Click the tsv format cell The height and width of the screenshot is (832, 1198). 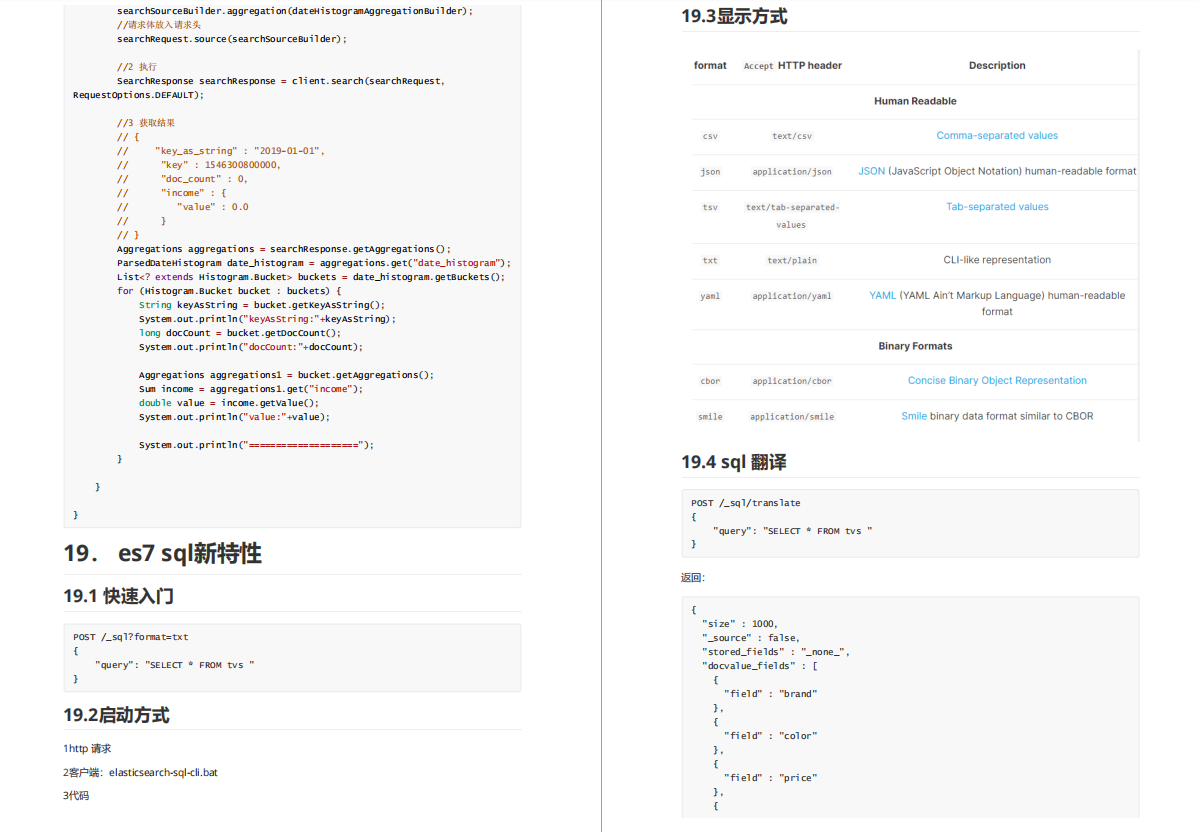710,207
